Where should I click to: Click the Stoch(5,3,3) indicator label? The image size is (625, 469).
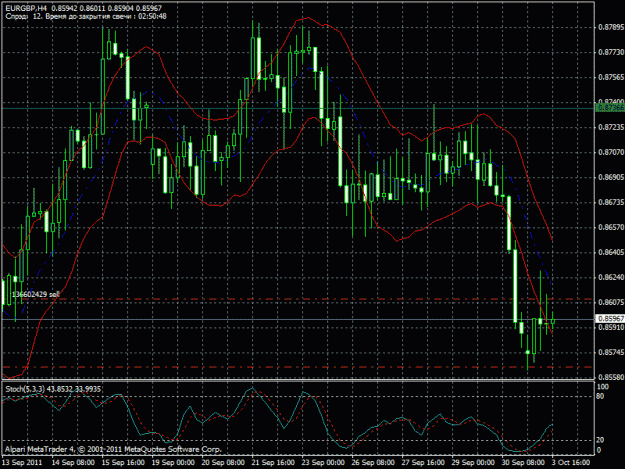coord(53,389)
